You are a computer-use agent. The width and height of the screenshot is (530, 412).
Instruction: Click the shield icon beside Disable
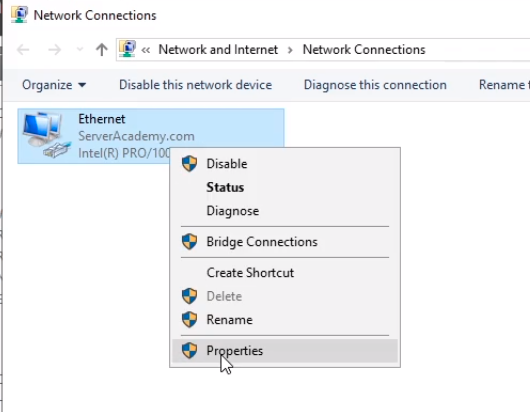(189, 164)
